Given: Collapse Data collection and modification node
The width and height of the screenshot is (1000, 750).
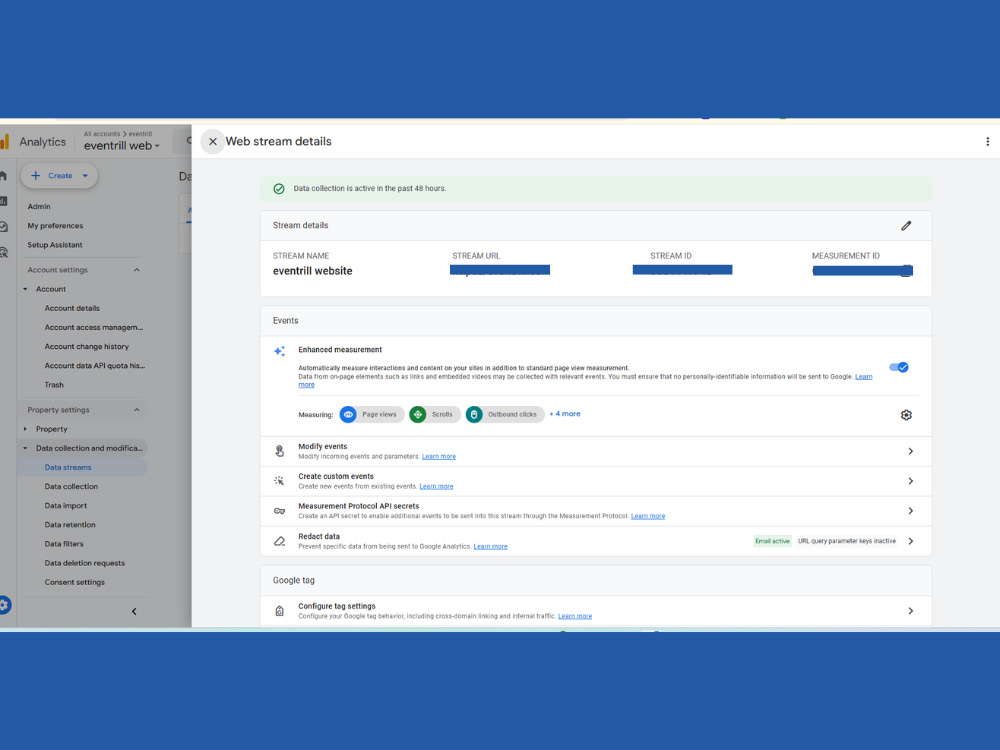Looking at the screenshot, I should tap(26, 448).
